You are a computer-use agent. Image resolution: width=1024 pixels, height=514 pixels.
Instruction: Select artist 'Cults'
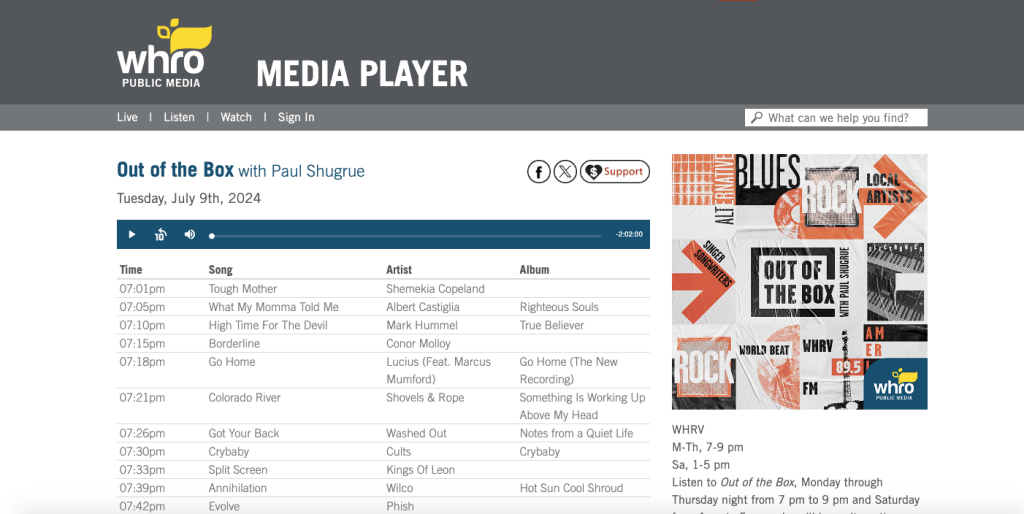[398, 451]
